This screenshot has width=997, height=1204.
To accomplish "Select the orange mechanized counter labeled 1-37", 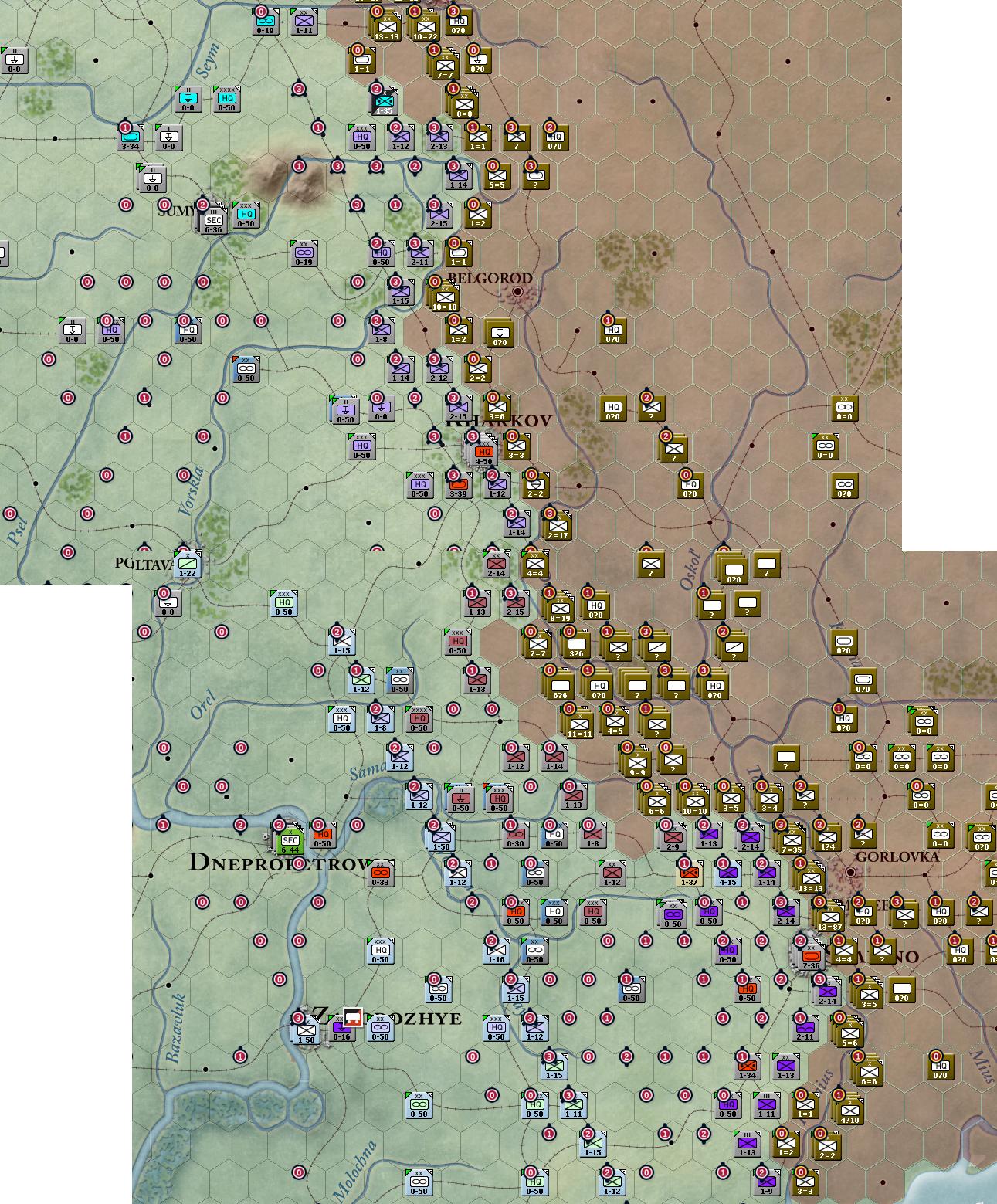I will 690,872.
